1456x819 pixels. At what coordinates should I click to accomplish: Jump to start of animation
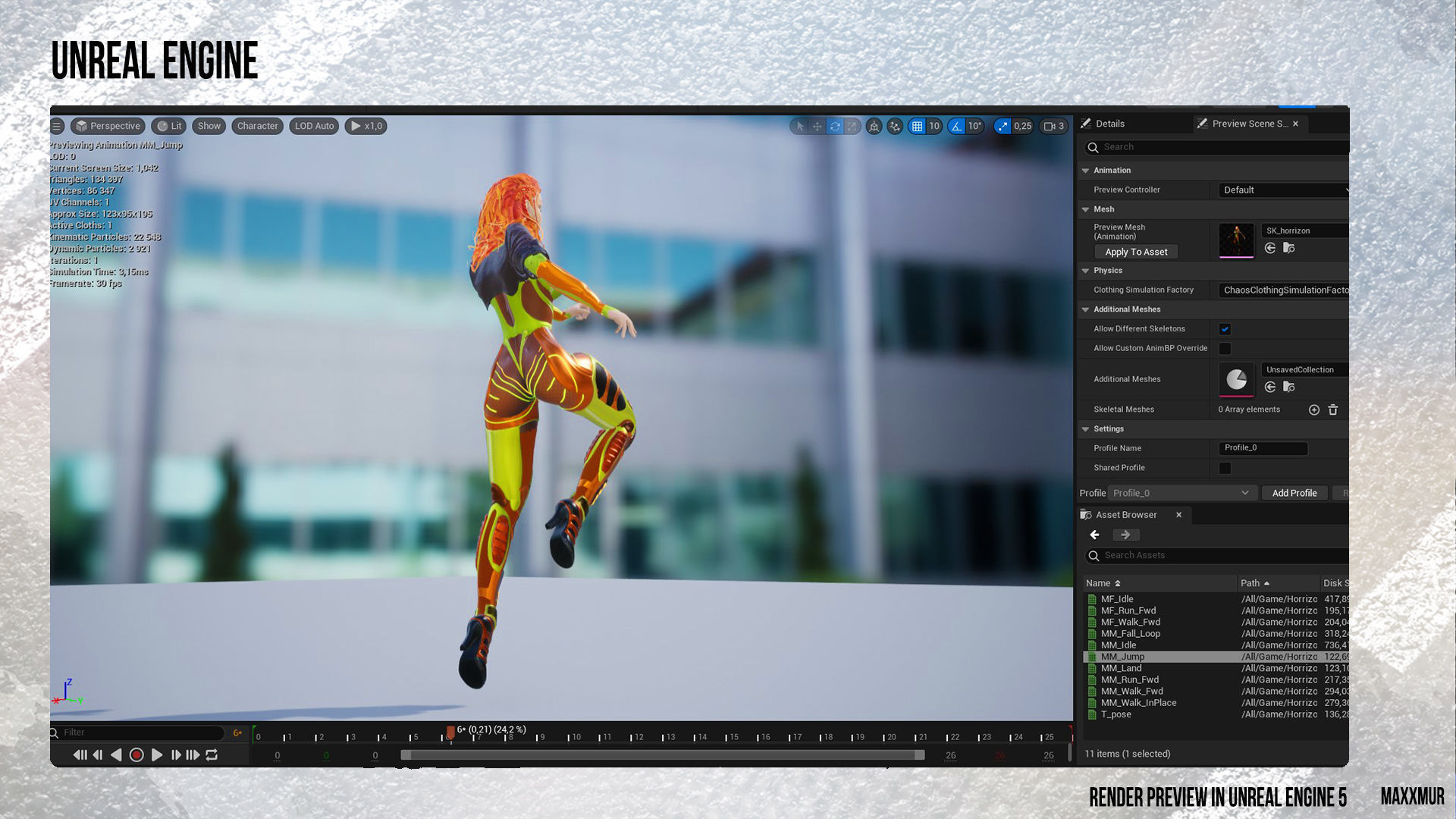tap(80, 755)
